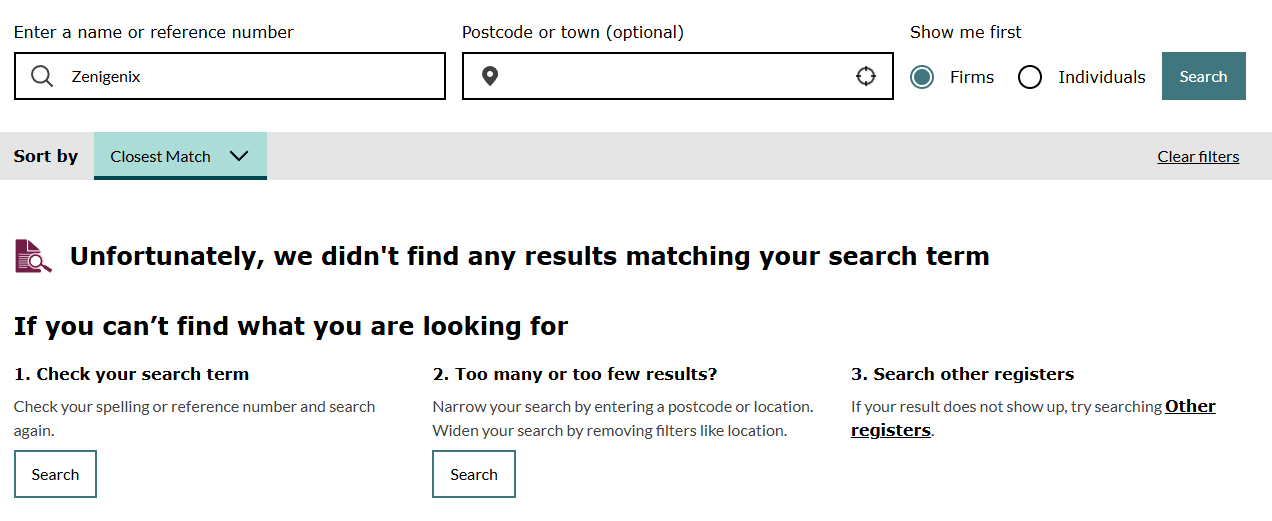Select the Firms radio button

tap(922, 77)
